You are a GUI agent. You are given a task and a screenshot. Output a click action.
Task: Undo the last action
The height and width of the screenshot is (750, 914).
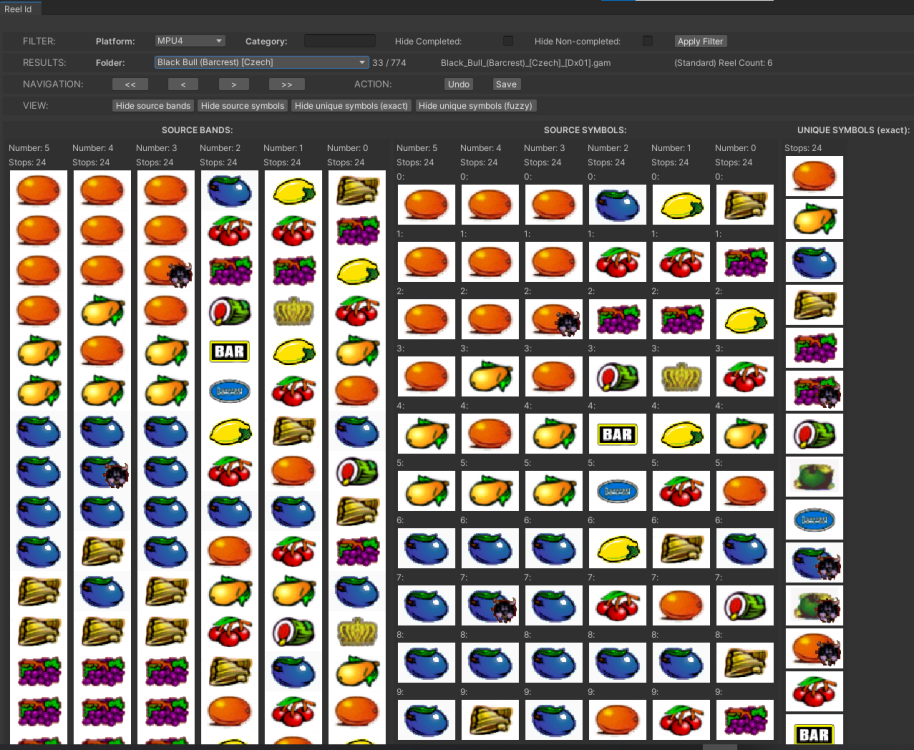pyautogui.click(x=458, y=84)
